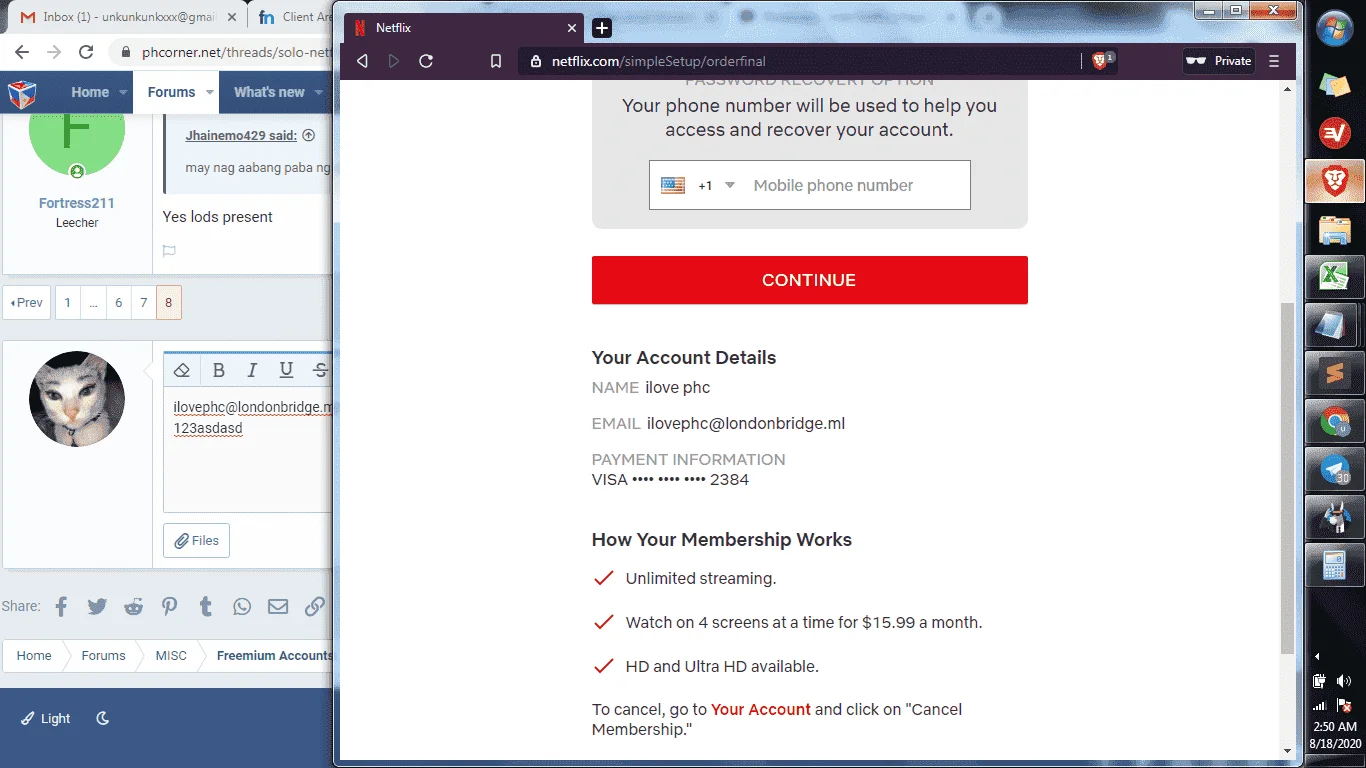Click the red CONTINUE button
1366x768 pixels.
pos(809,280)
